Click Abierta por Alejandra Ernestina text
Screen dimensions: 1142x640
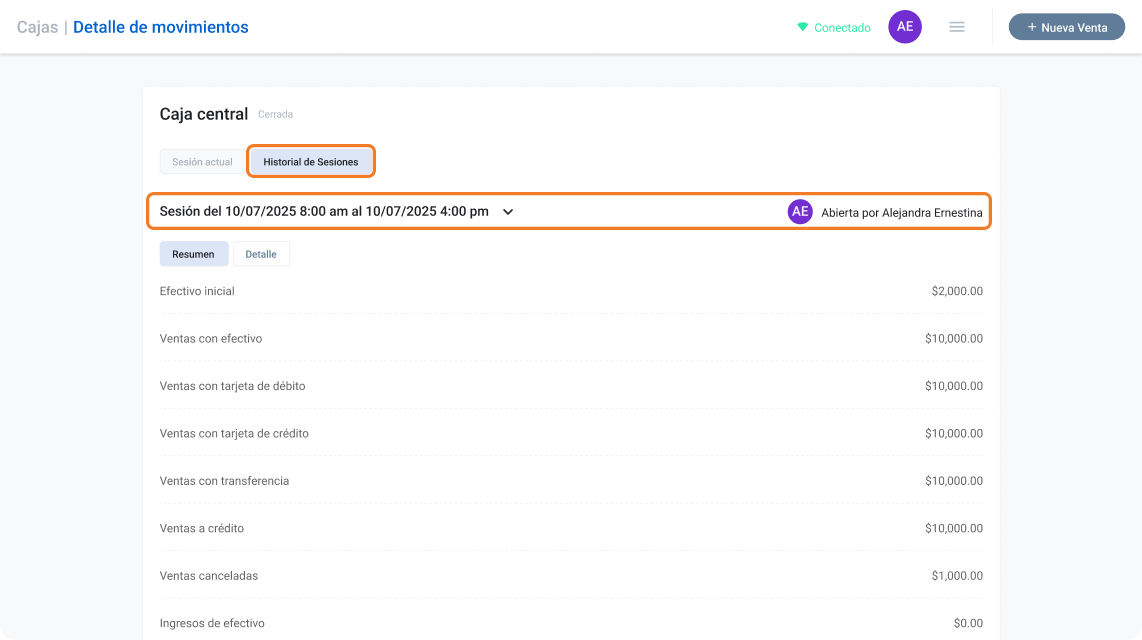click(x=902, y=213)
